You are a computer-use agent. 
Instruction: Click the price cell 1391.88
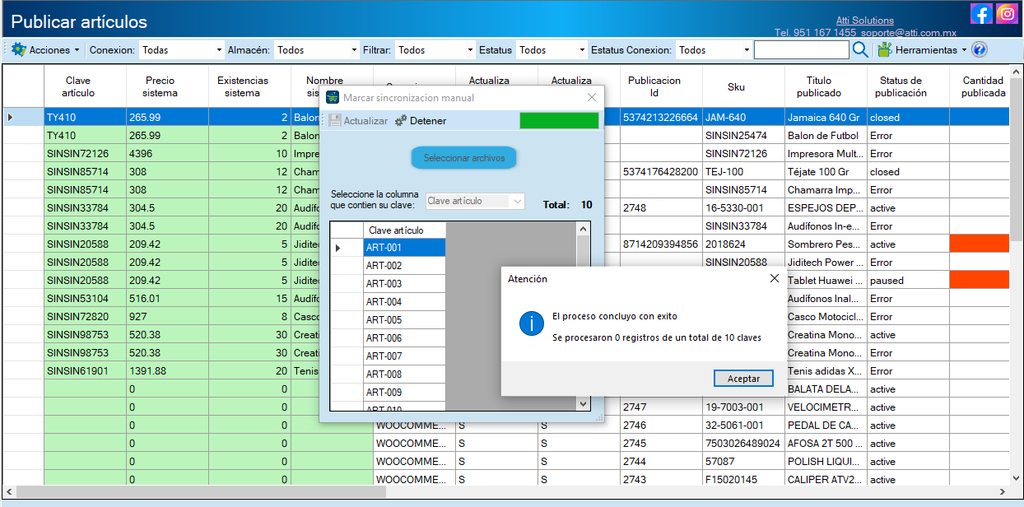(167, 371)
